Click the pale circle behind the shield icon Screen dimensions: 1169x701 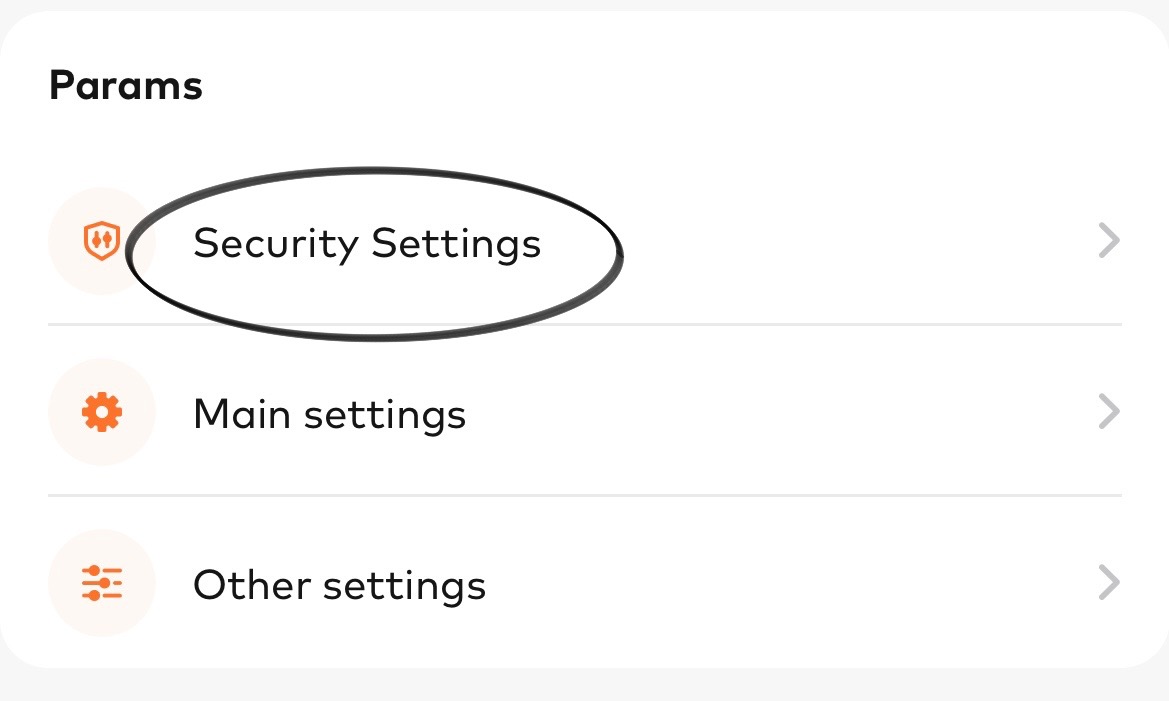(x=70, y=215)
